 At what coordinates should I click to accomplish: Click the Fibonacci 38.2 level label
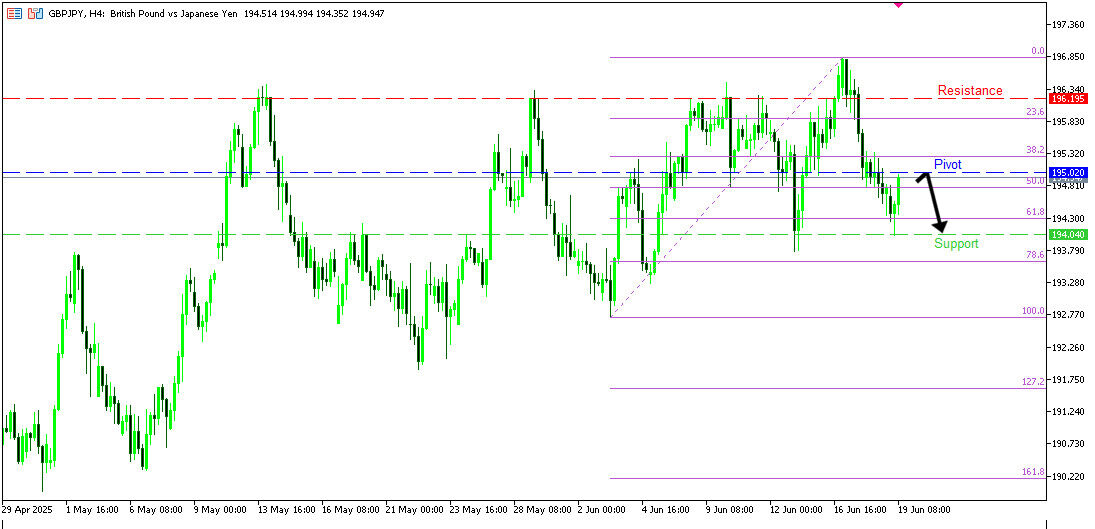[x=1034, y=150]
